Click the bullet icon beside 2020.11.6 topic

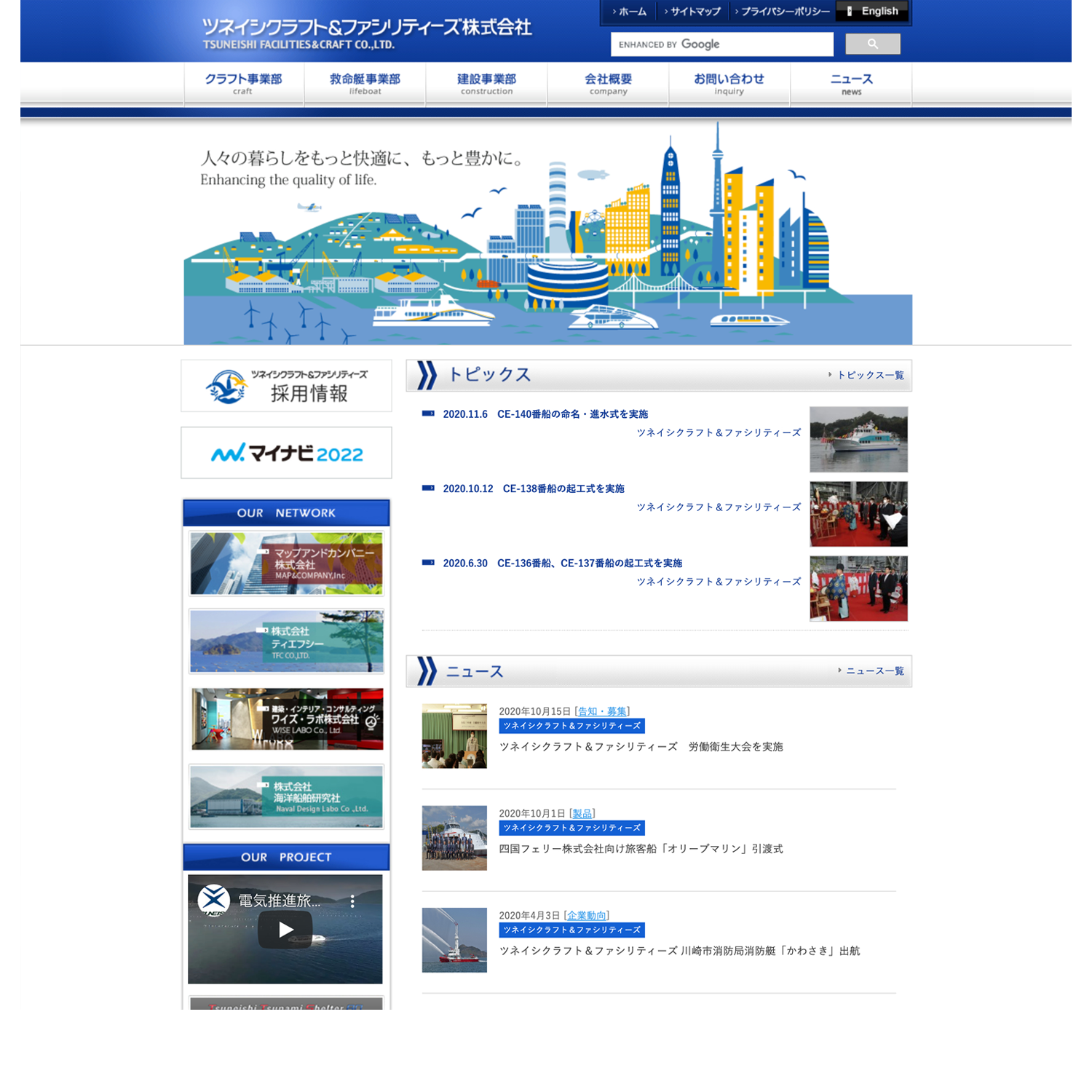(428, 414)
